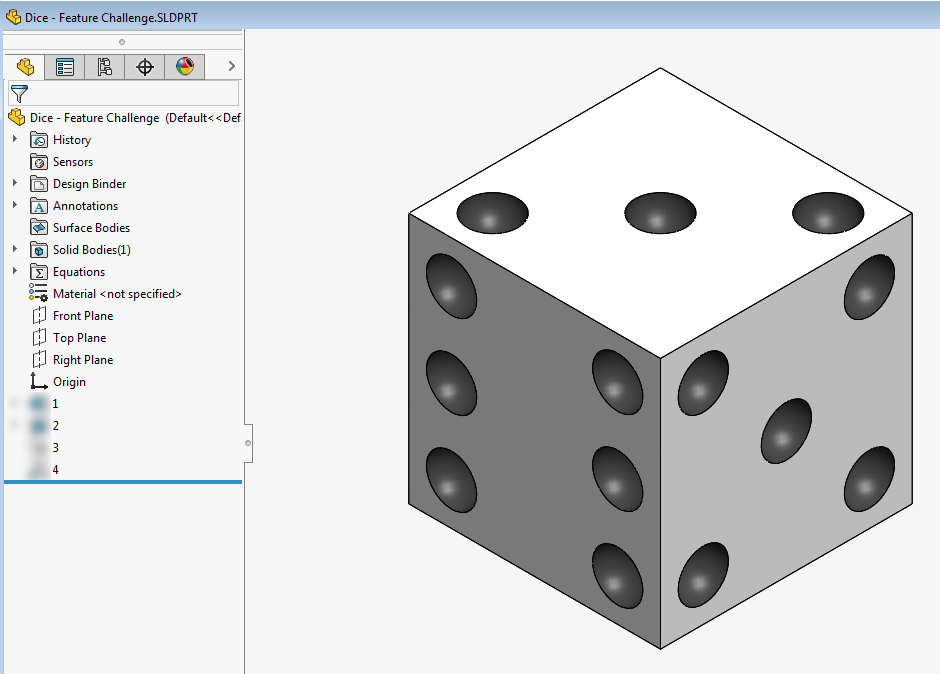
Task: Open the DisplayManager tab
Action: tap(183, 66)
